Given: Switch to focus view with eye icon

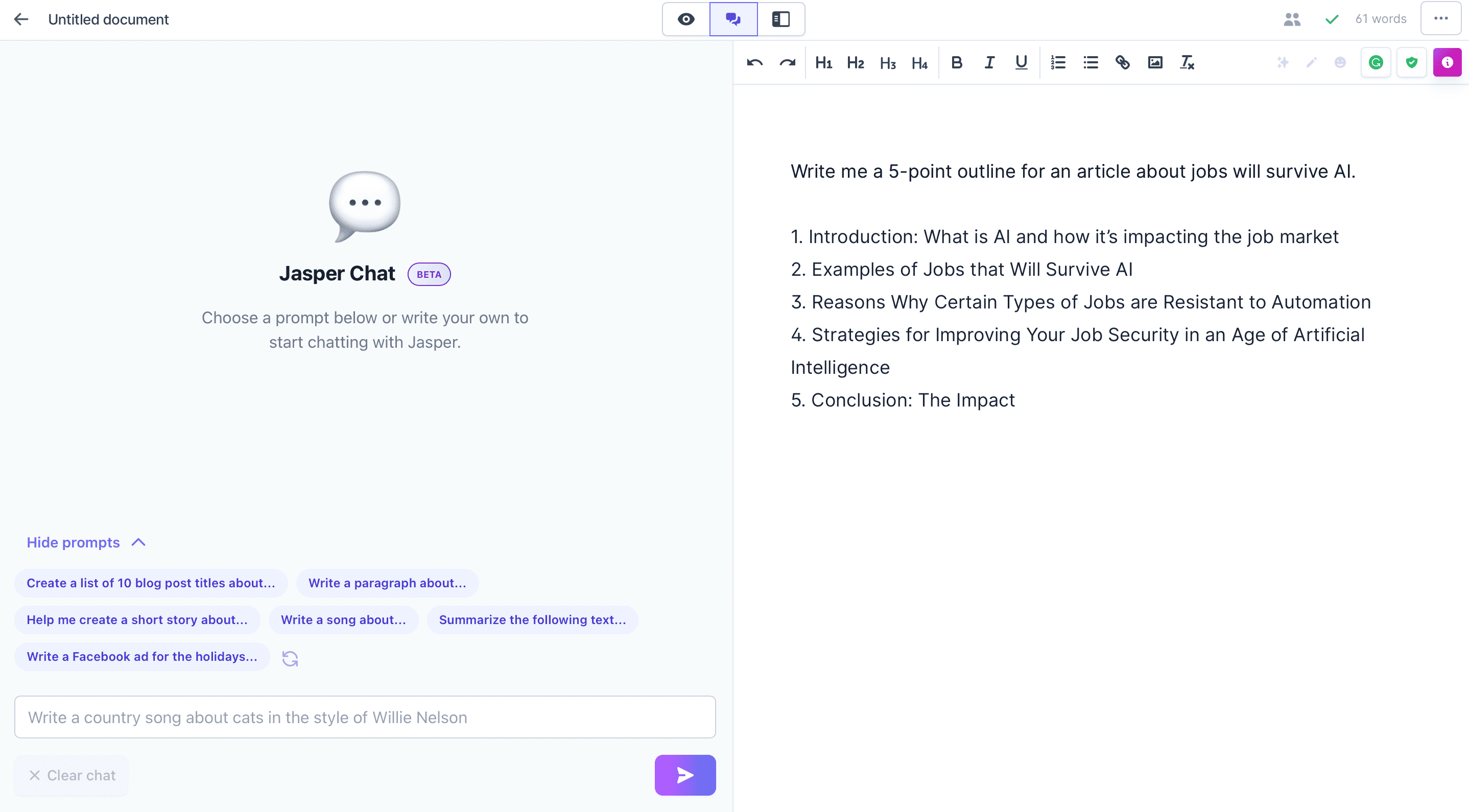Looking at the screenshot, I should (686, 19).
